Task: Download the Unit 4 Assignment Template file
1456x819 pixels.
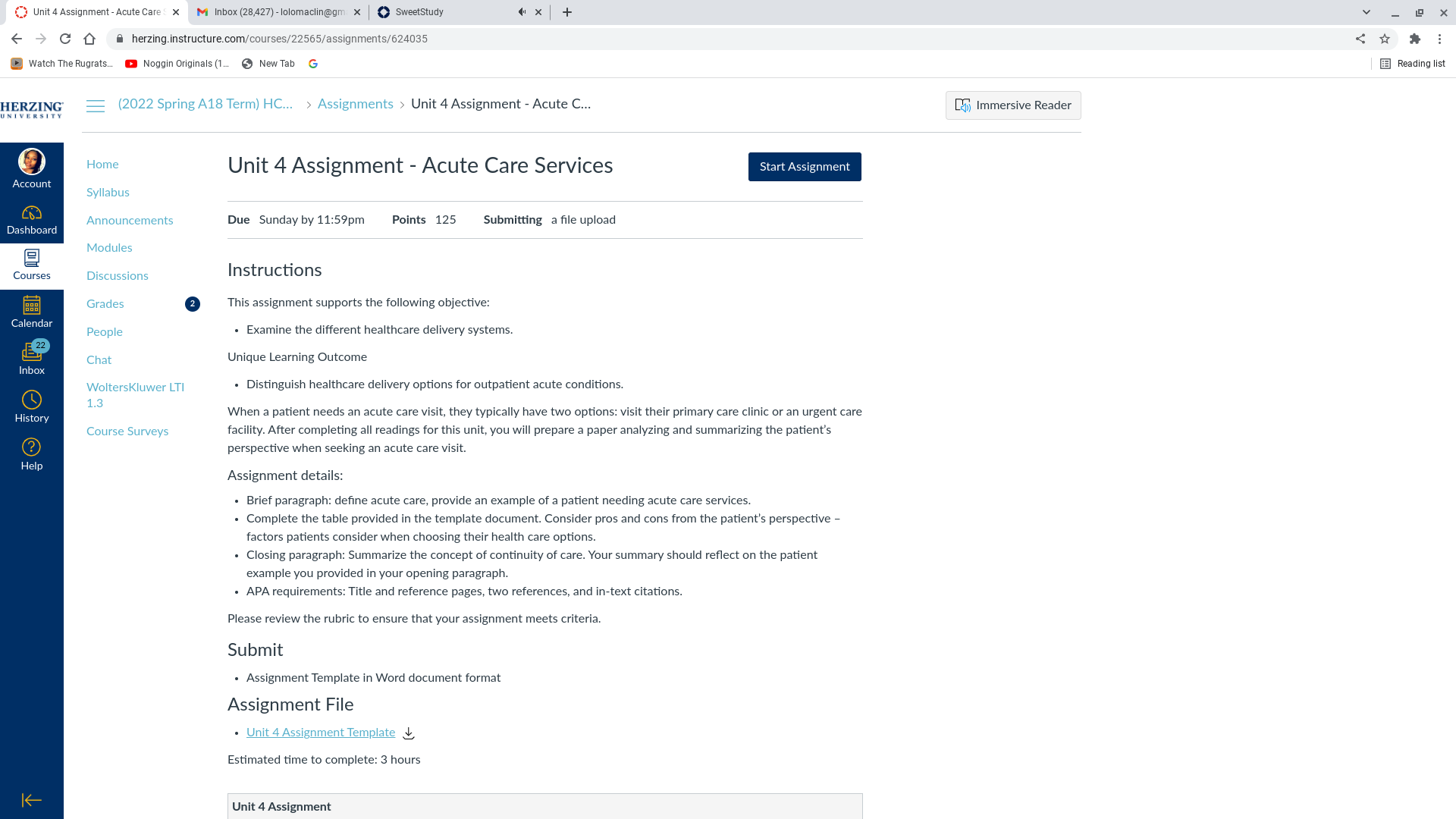Action: pyautogui.click(x=409, y=733)
